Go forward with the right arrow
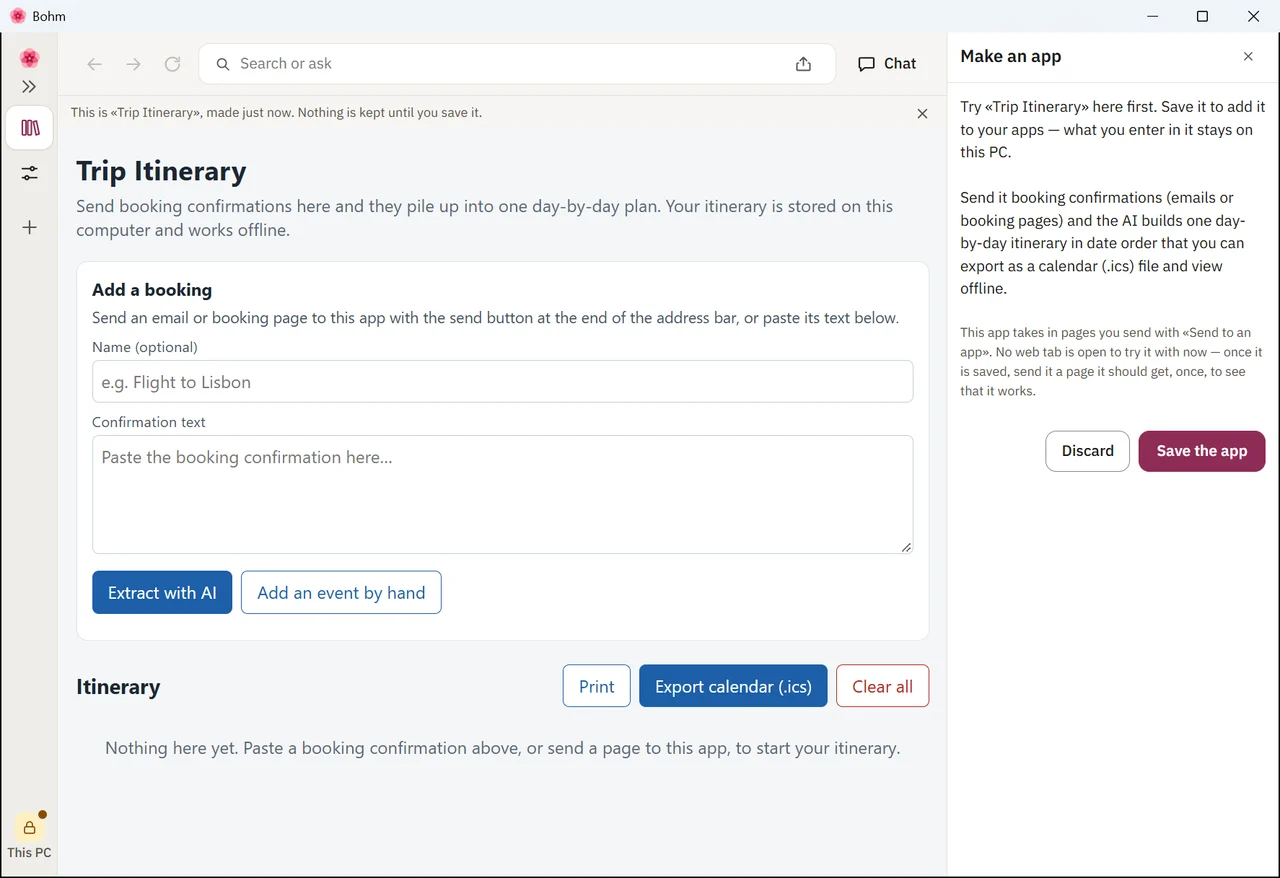 point(133,64)
